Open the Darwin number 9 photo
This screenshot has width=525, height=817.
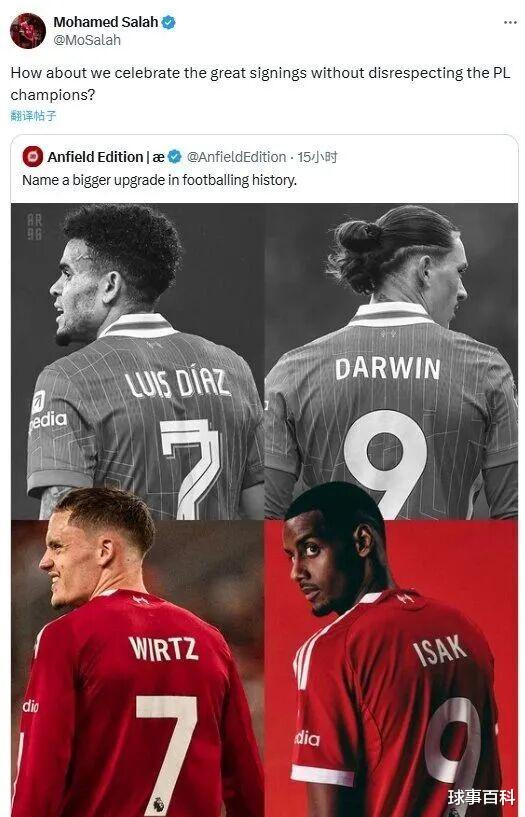click(391, 361)
